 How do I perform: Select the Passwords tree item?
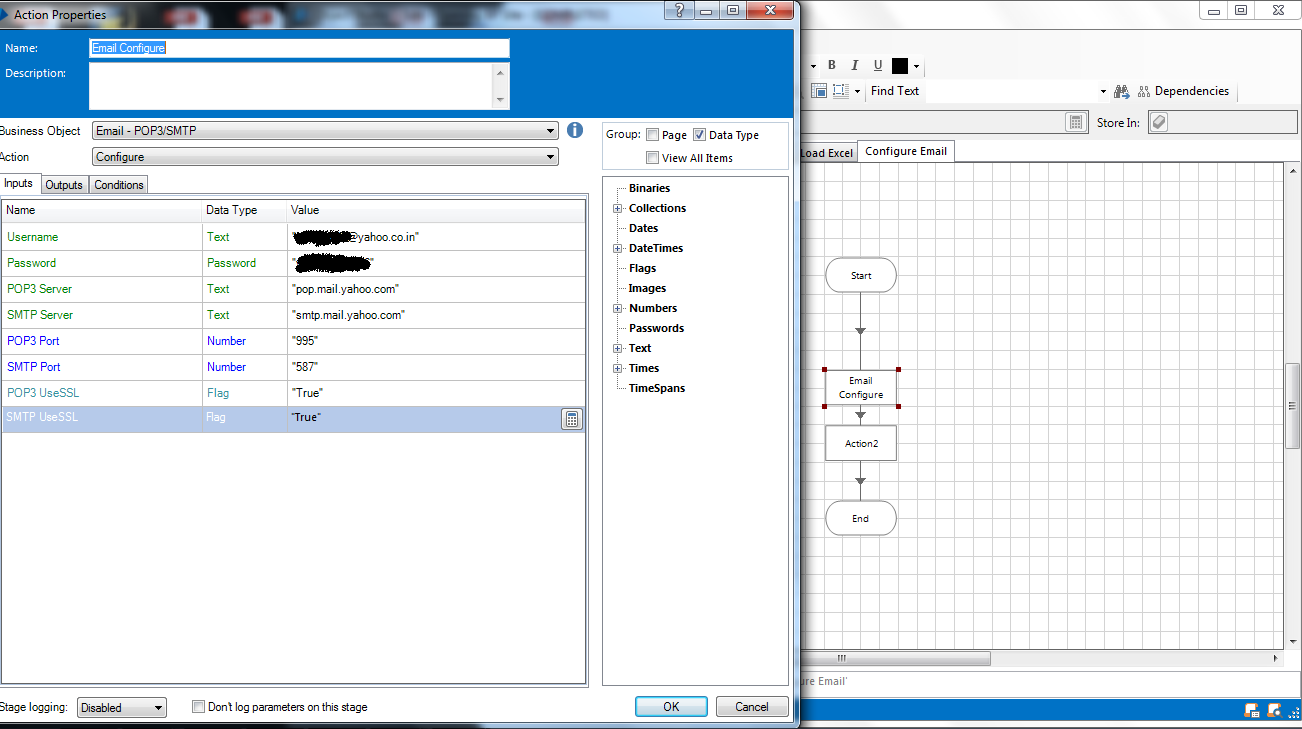pos(656,328)
